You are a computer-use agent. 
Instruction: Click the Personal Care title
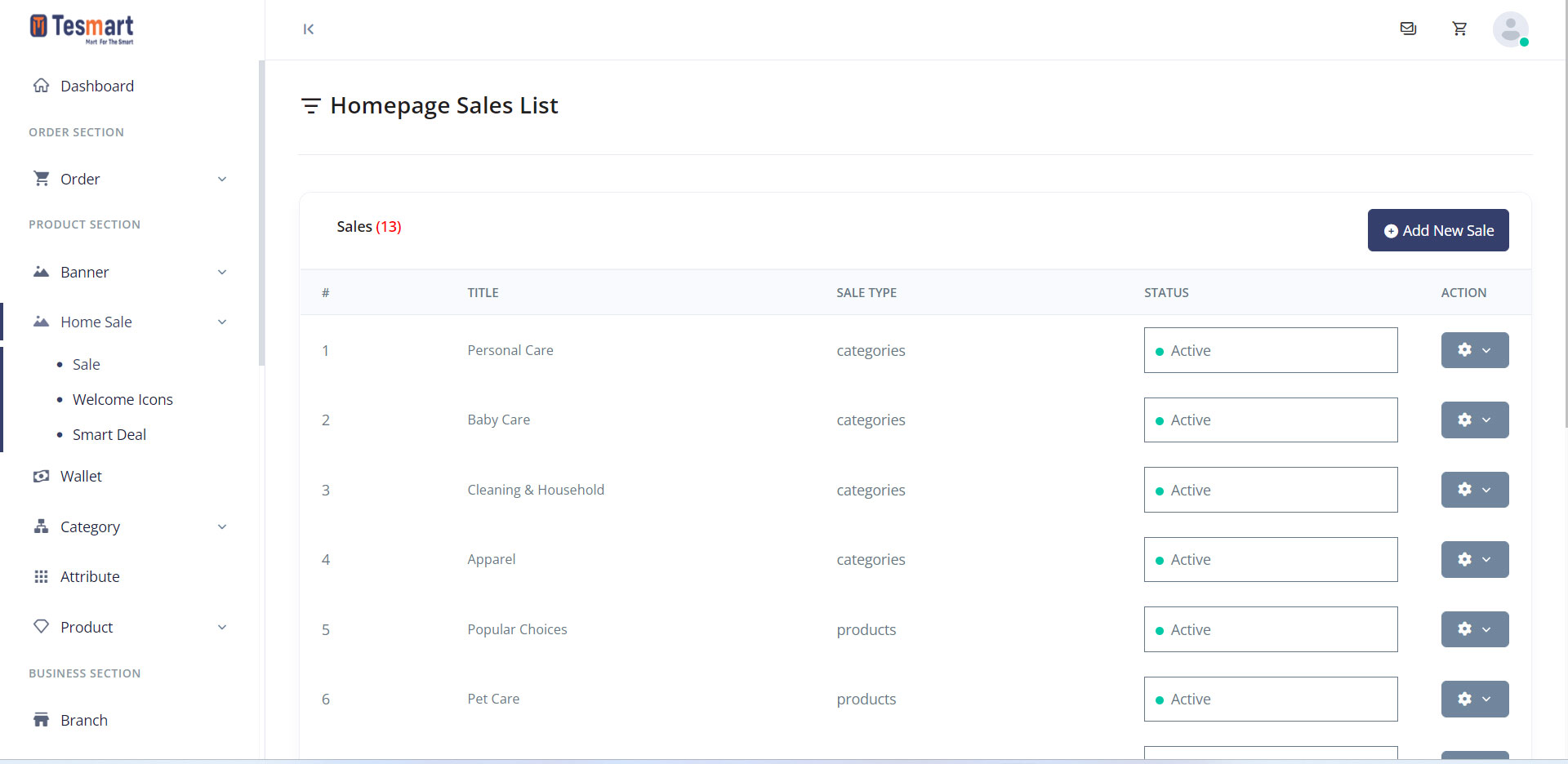pos(510,350)
